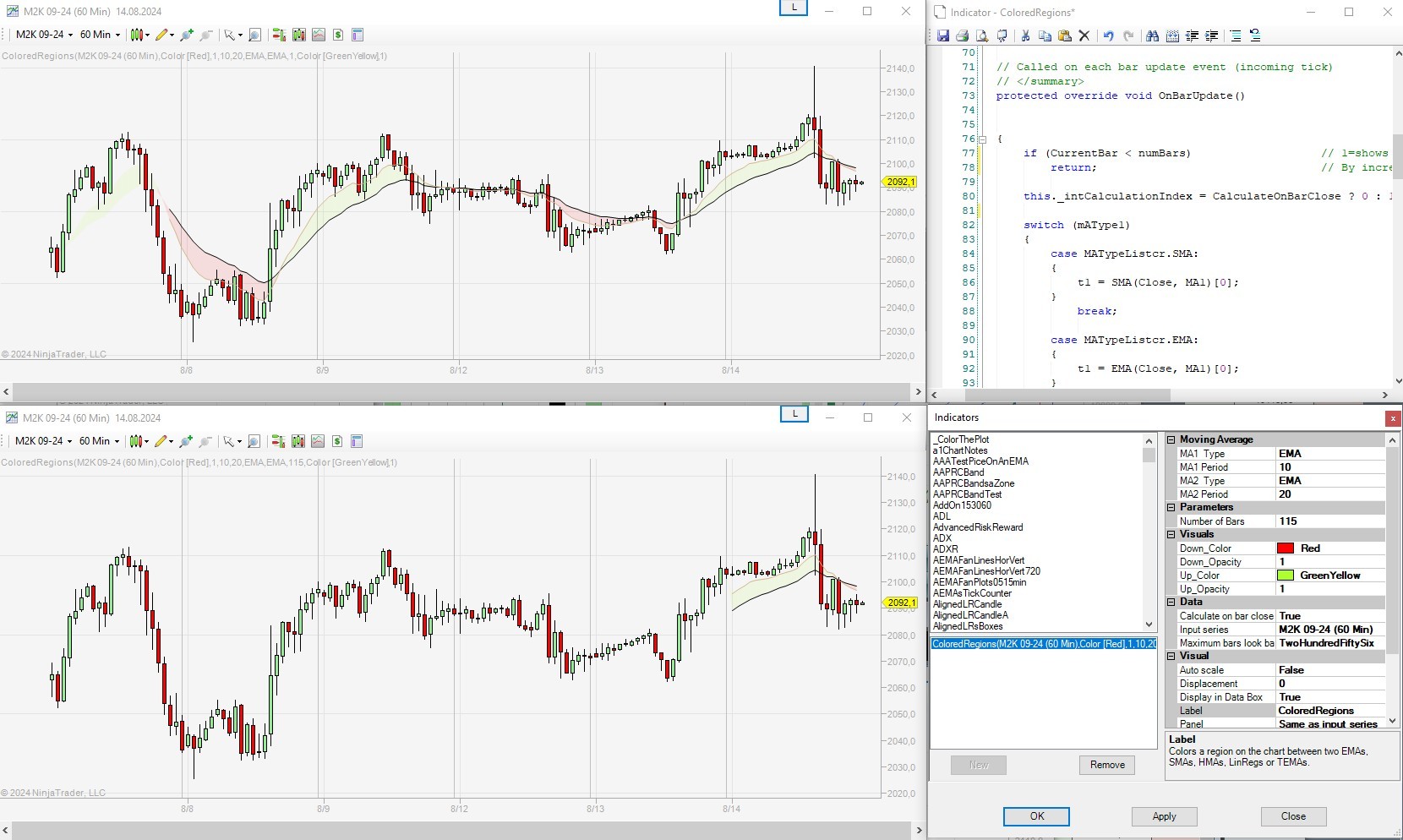
Task: Click the Find binoculars icon in editor
Action: coord(1152,35)
